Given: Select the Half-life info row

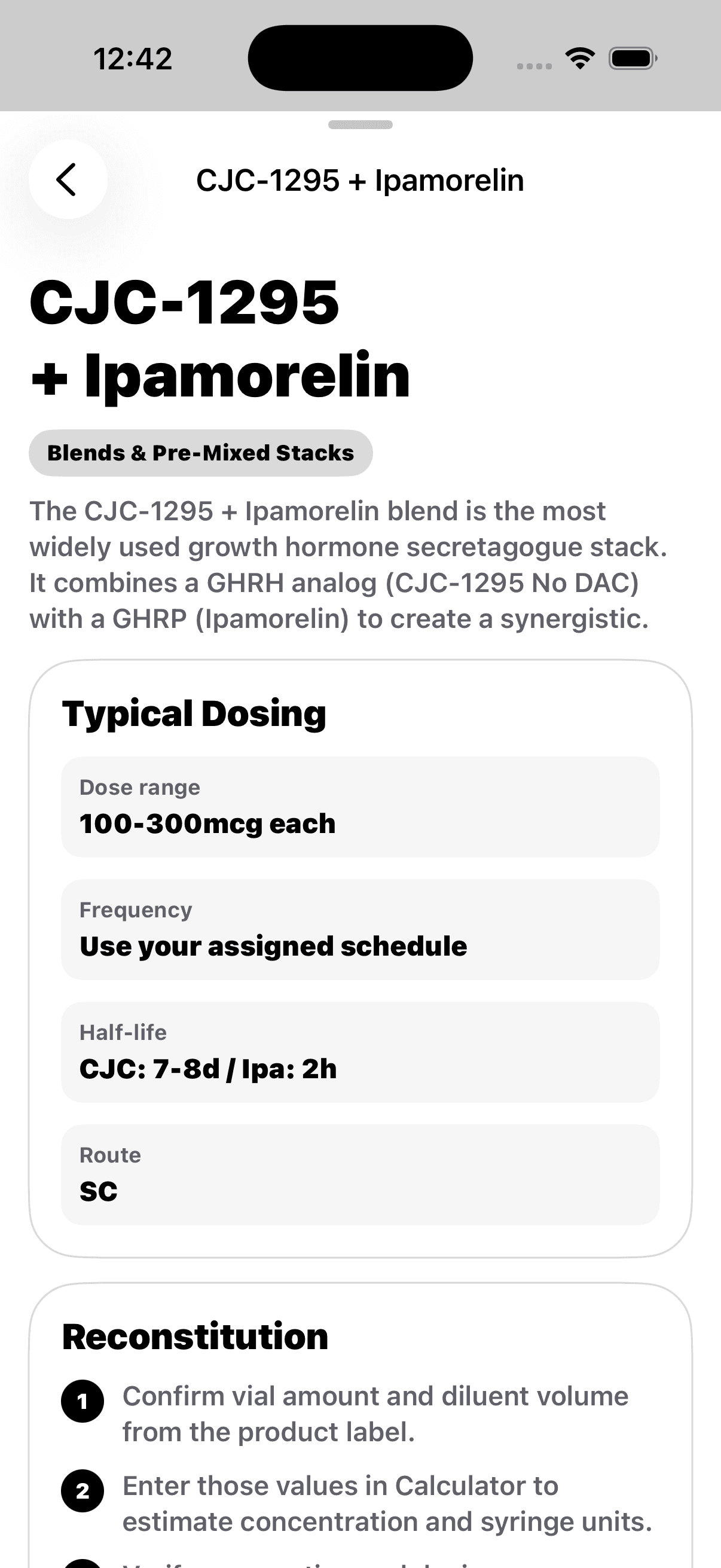Looking at the screenshot, I should click(x=360, y=1053).
